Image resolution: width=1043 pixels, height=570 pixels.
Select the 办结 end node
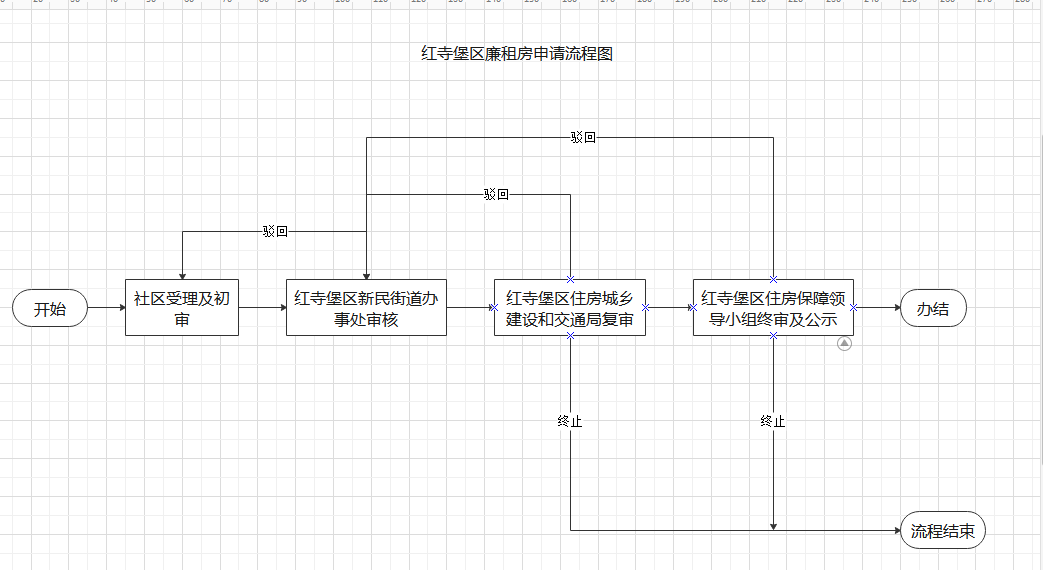[x=933, y=308]
